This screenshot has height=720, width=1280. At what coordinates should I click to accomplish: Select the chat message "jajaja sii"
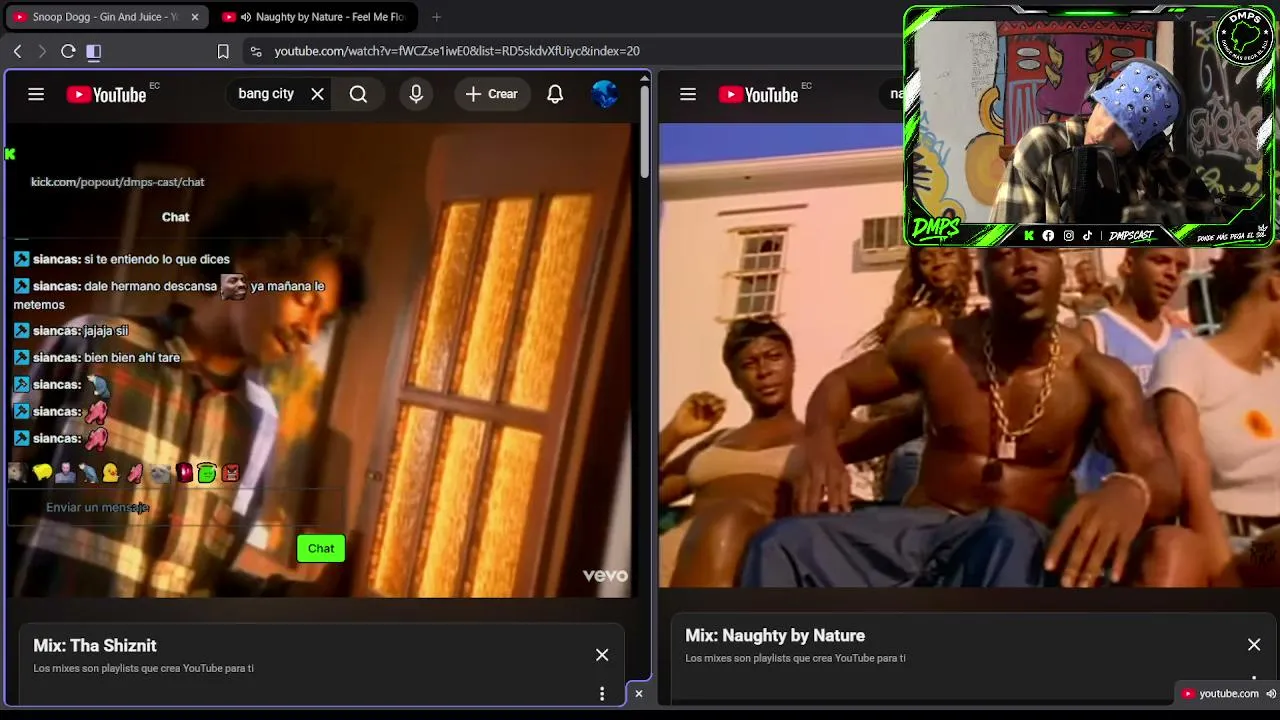pyautogui.click(x=106, y=331)
